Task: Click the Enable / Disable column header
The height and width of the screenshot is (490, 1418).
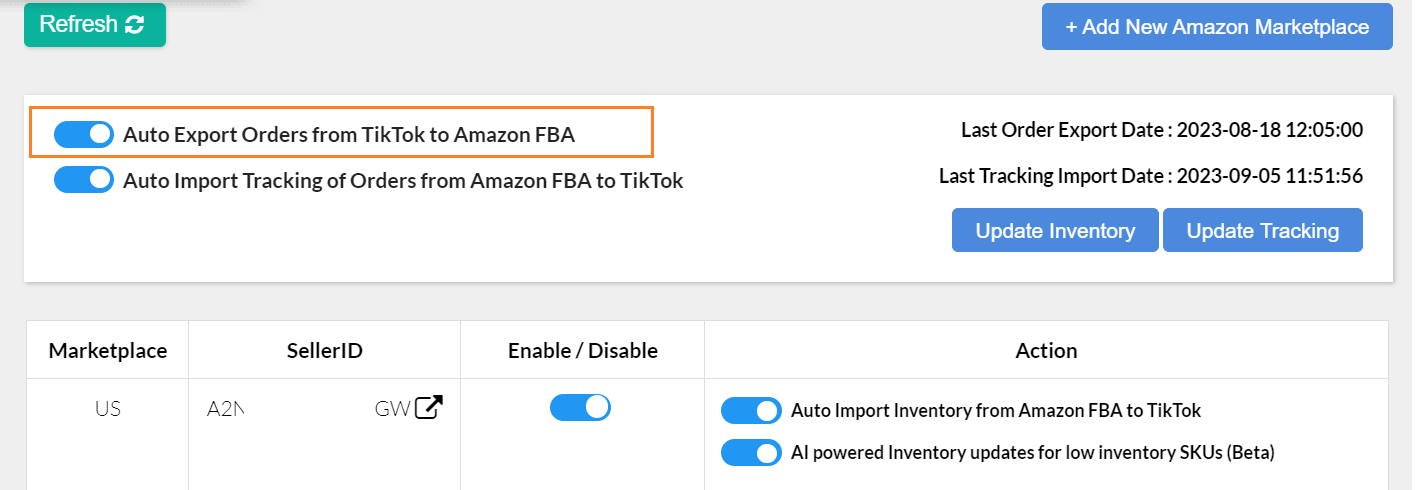Action: click(582, 350)
